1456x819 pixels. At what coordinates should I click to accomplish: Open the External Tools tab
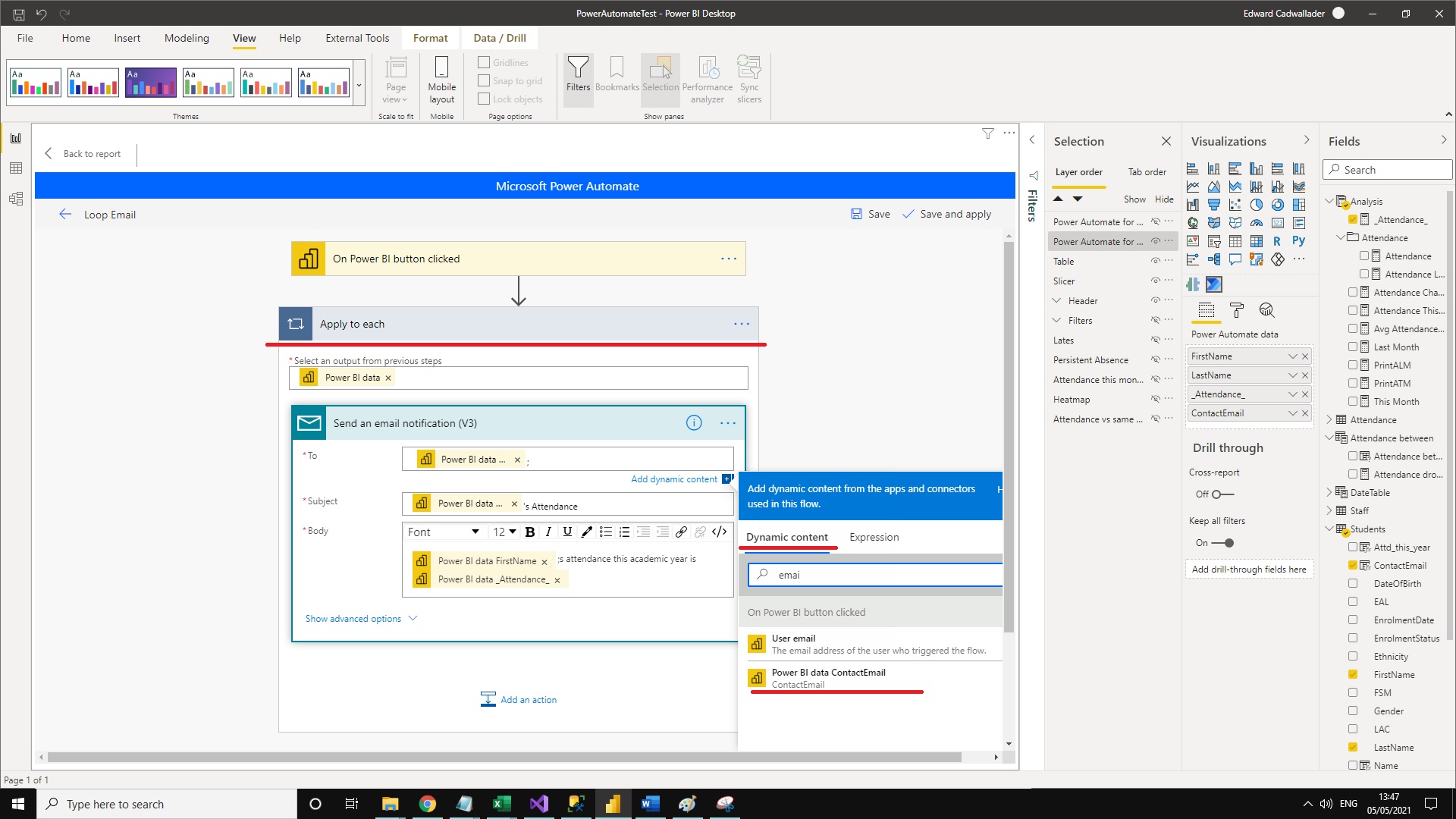[x=357, y=38]
